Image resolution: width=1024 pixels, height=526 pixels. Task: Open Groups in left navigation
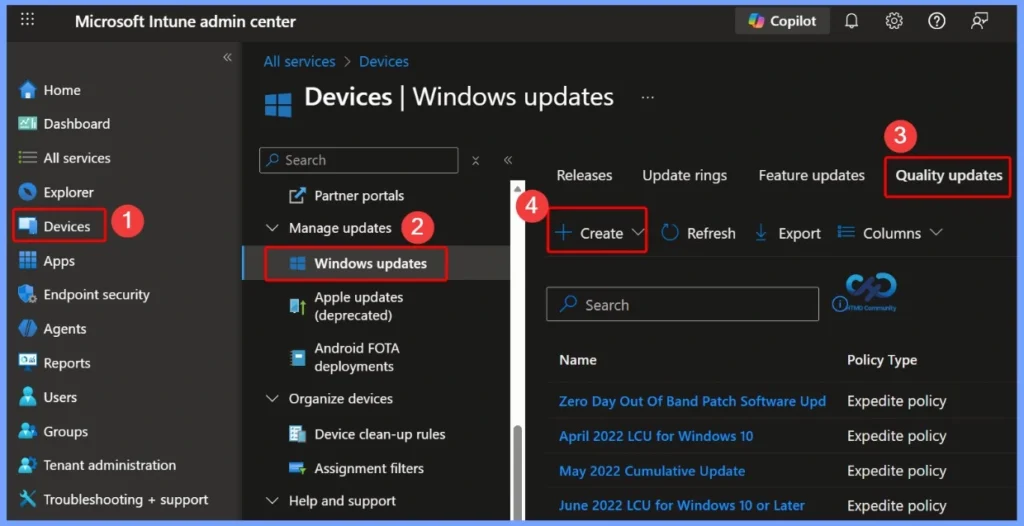coord(53,431)
